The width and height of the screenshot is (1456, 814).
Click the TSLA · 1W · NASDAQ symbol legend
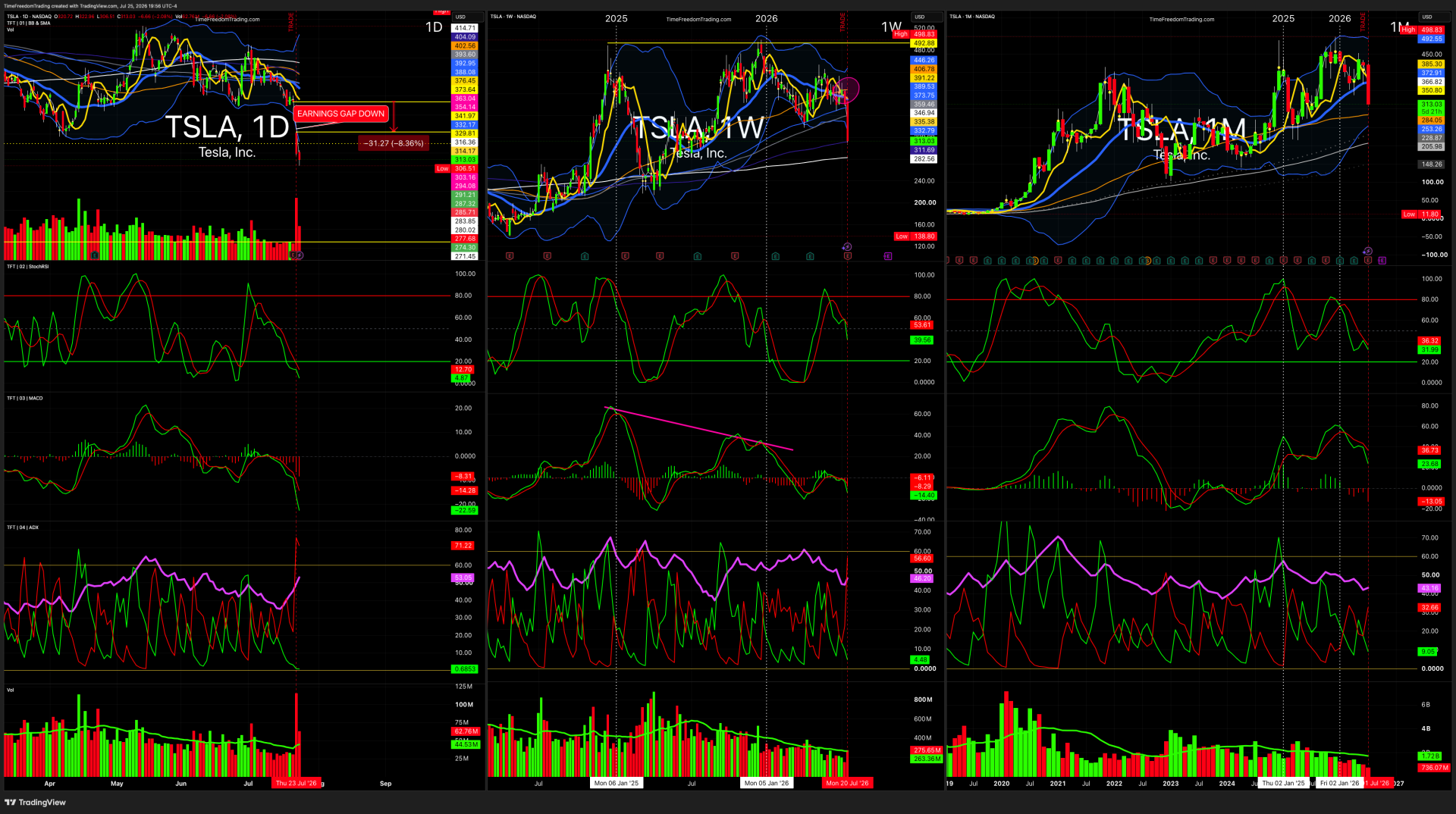pyautogui.click(x=513, y=16)
